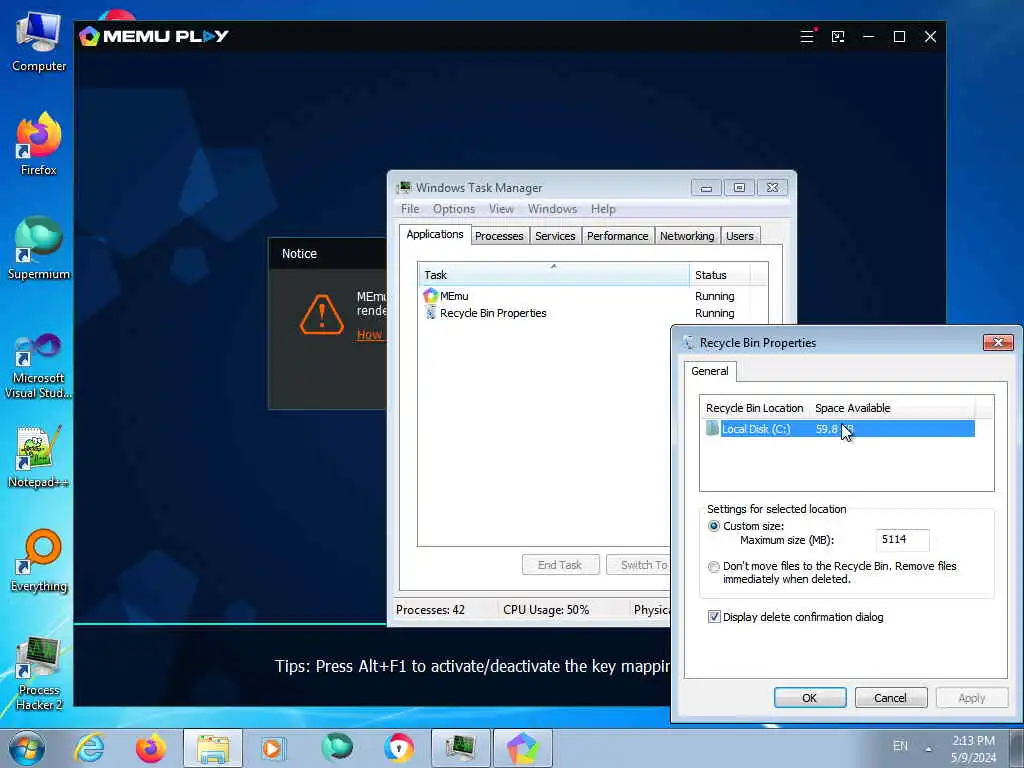Click the Processes: 42 status entry
The height and width of the screenshot is (768, 1024).
(x=430, y=610)
